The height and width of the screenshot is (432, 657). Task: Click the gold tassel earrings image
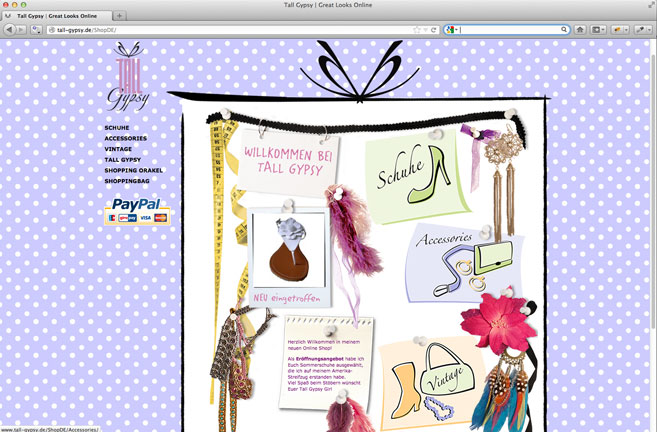pos(504,184)
